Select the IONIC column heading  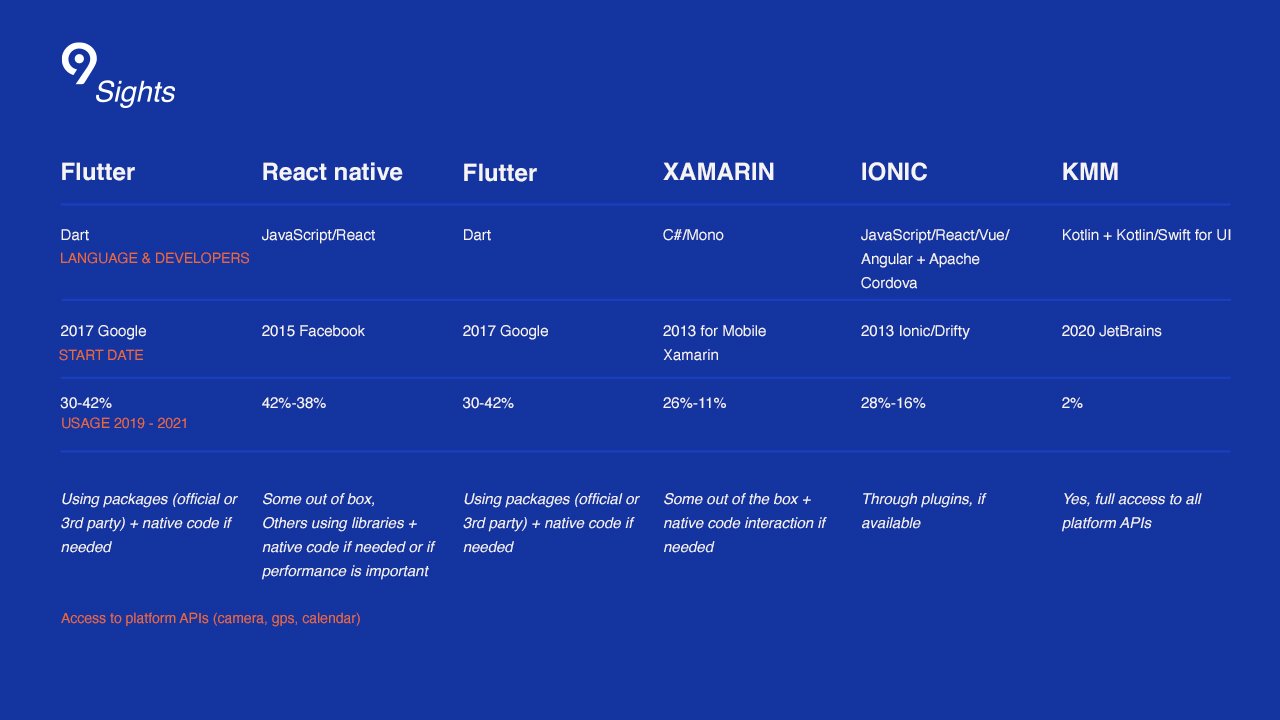[x=894, y=172]
